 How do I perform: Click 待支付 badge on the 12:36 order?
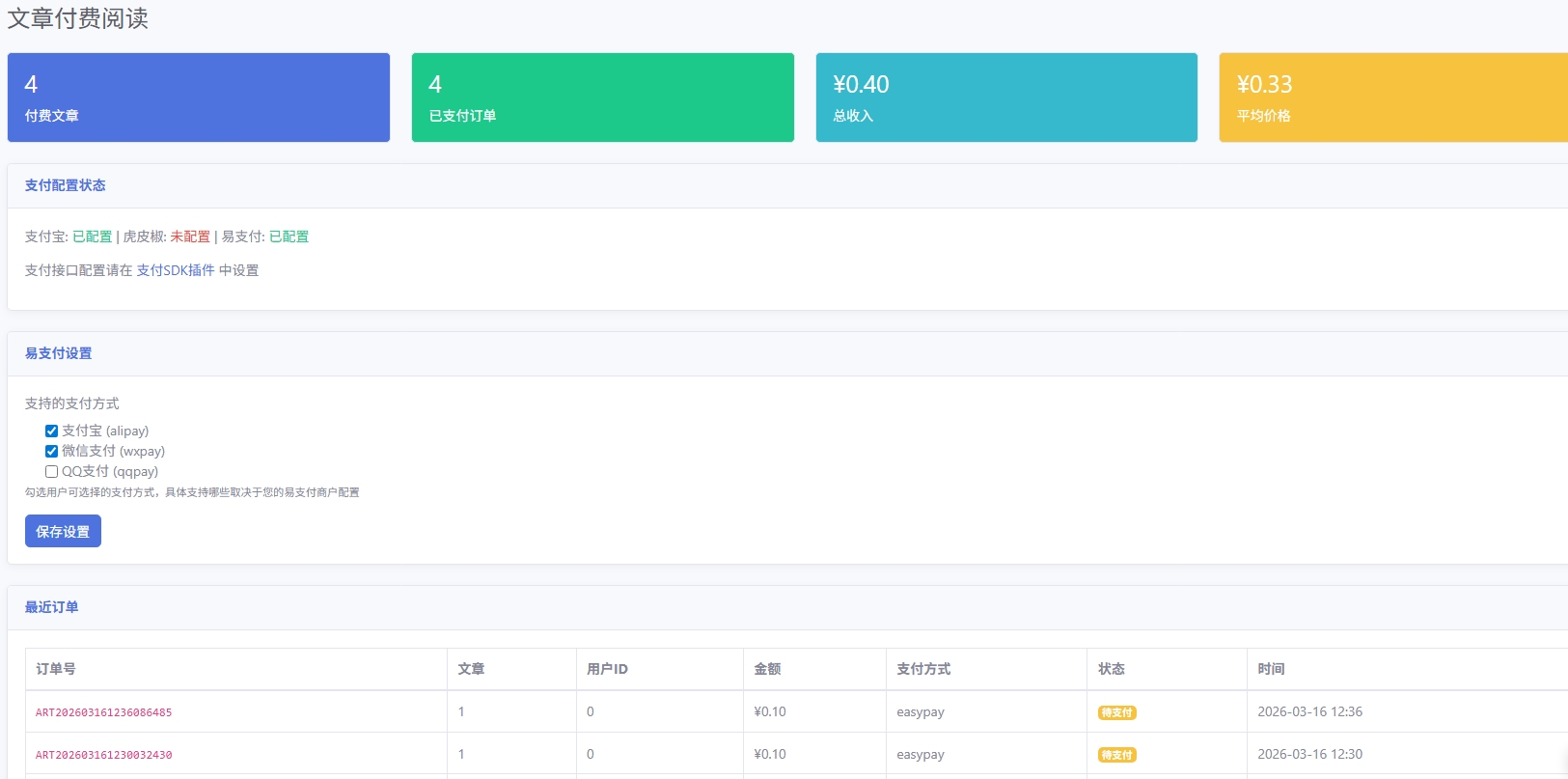(1116, 713)
